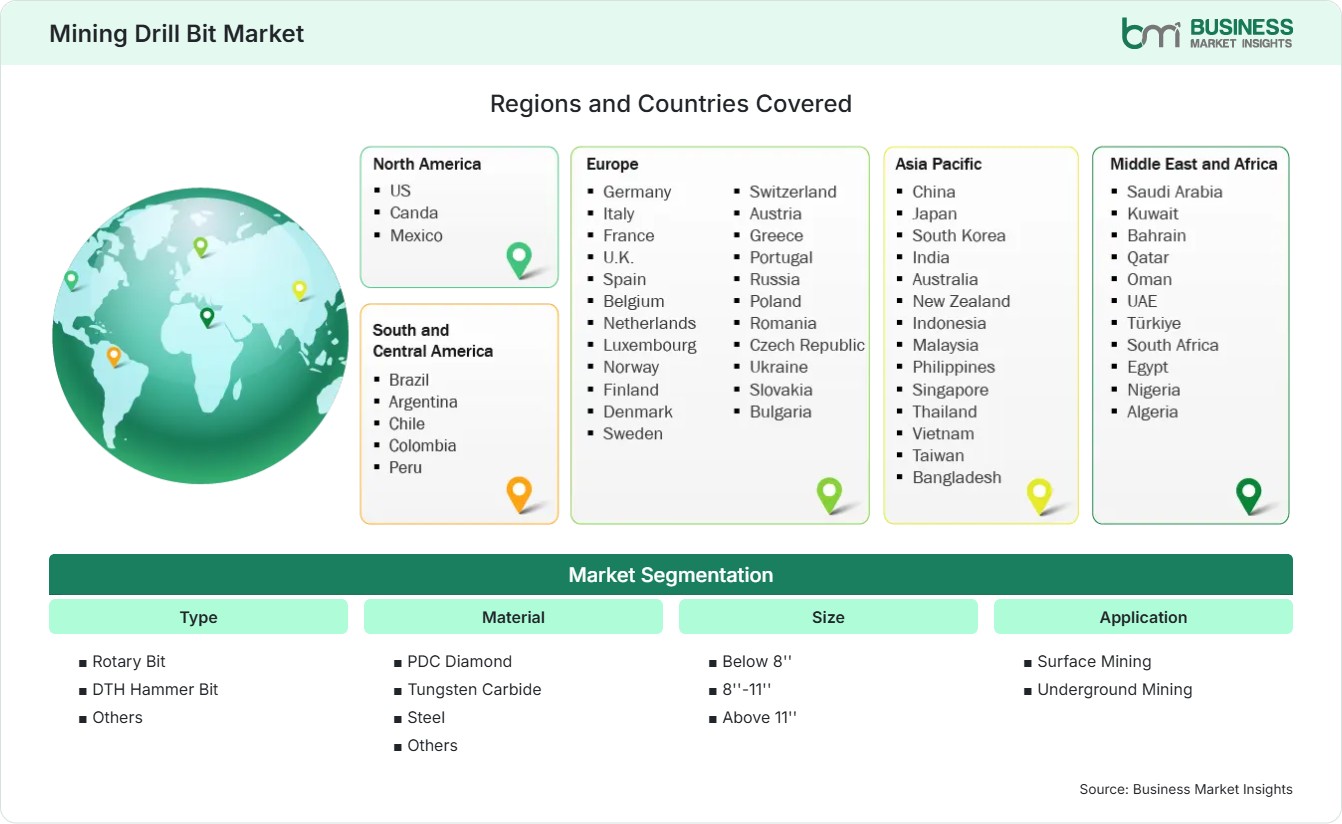Select the Type segmentation header
1342x824 pixels.
click(198, 617)
